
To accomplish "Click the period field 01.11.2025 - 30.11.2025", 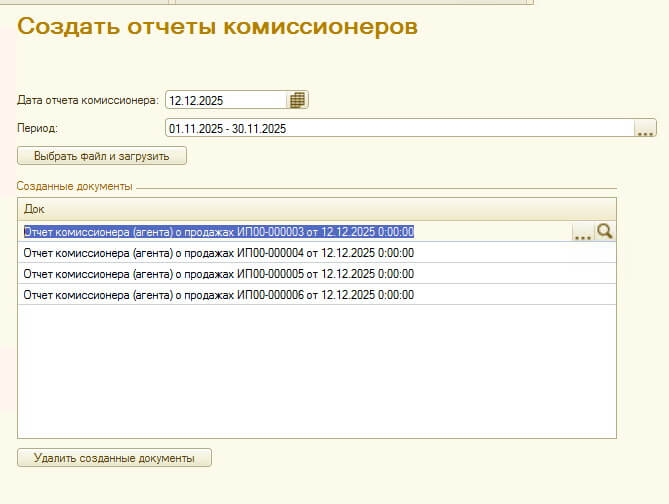I will (399, 128).
